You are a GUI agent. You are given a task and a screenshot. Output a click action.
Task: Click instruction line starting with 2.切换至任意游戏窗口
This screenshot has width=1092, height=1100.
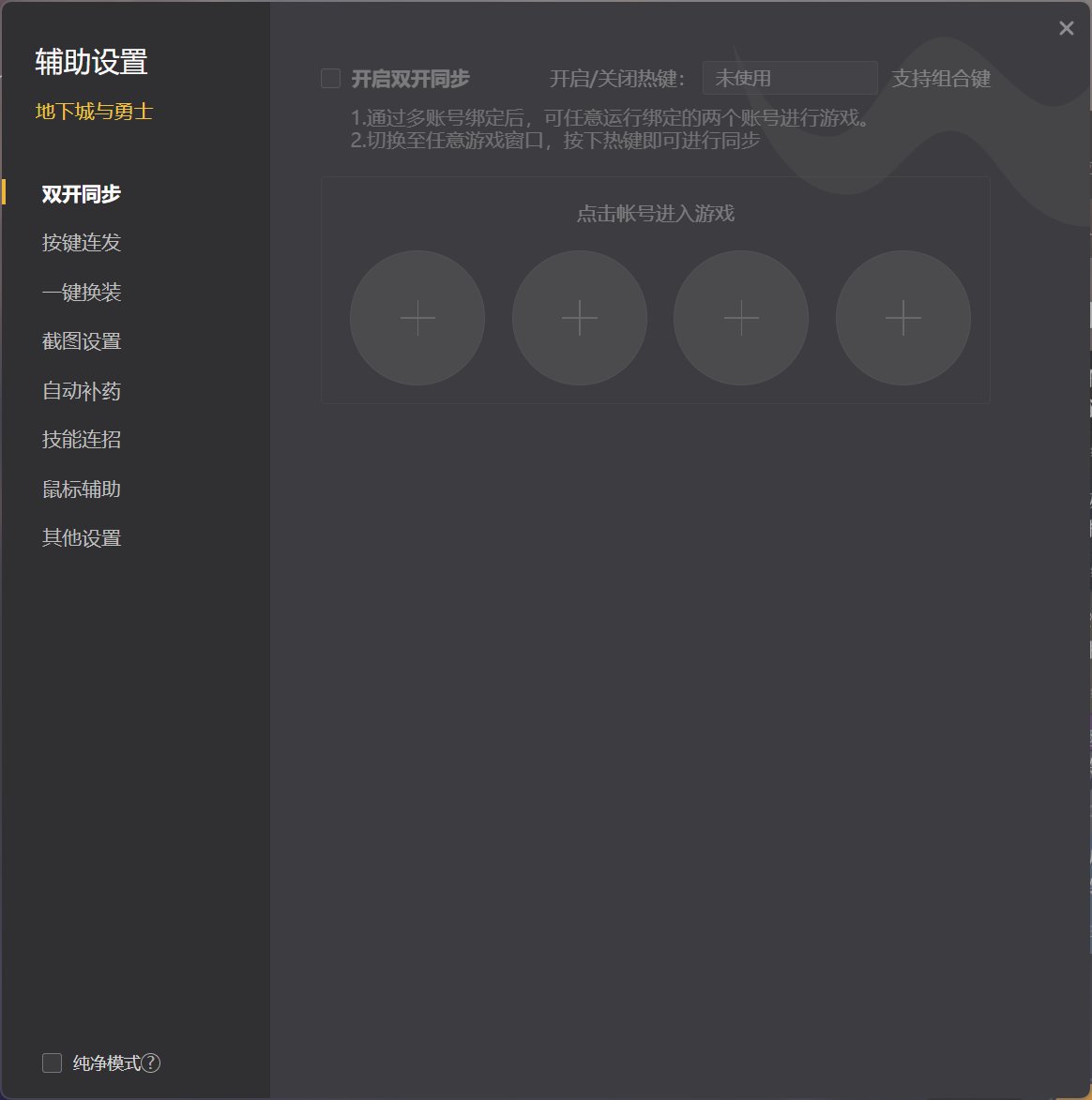[555, 141]
